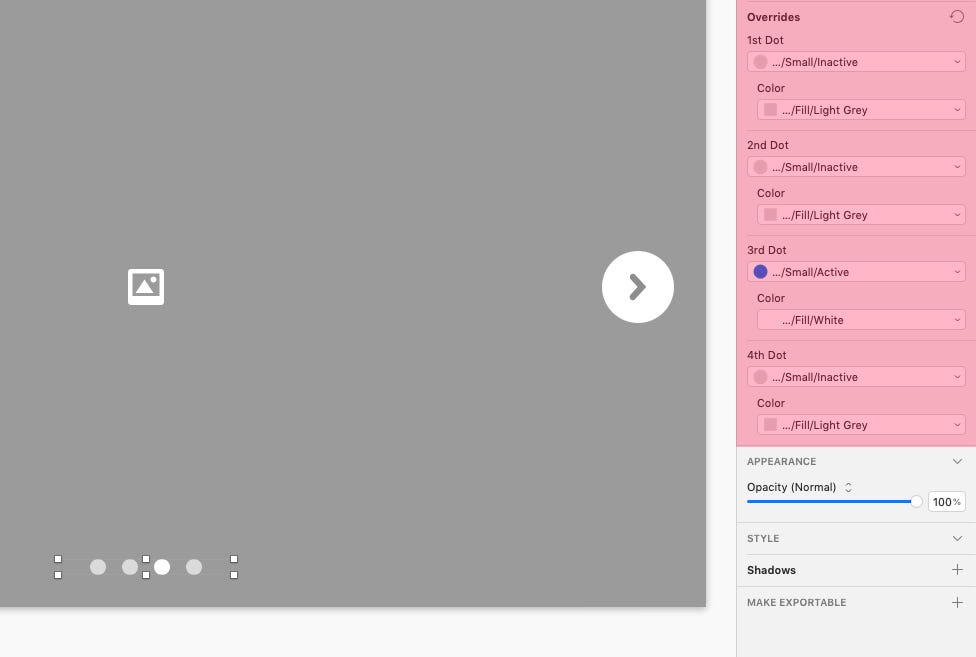Add a shadow with the plus icon

(x=957, y=569)
